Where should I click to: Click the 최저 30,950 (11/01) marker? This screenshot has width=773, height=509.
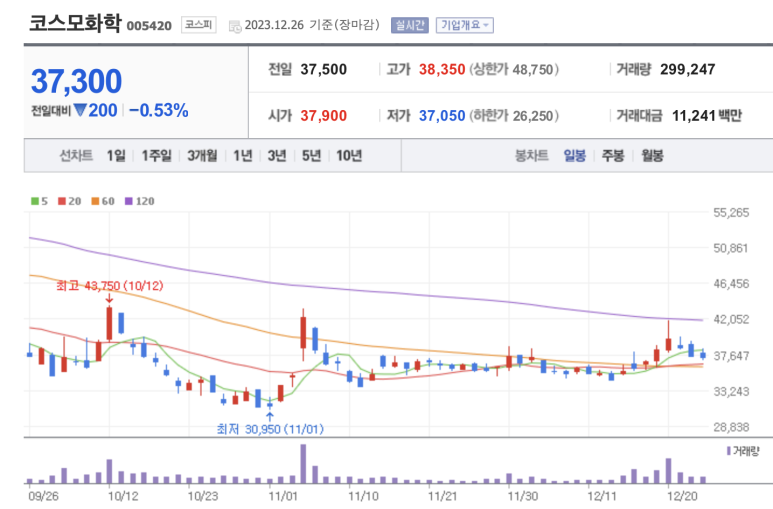pyautogui.click(x=270, y=429)
